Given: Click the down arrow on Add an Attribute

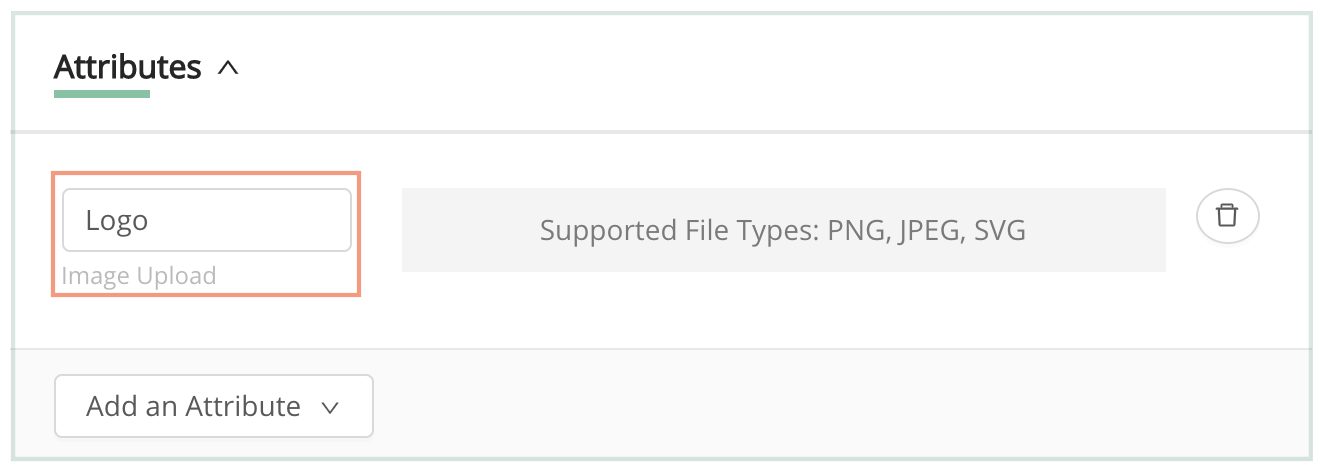Looking at the screenshot, I should tap(330, 407).
